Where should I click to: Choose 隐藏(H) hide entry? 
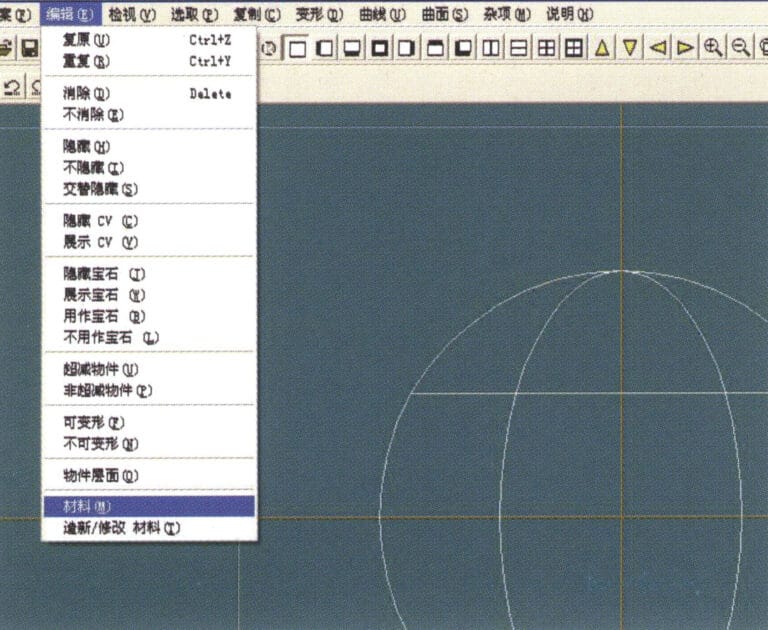point(149,146)
